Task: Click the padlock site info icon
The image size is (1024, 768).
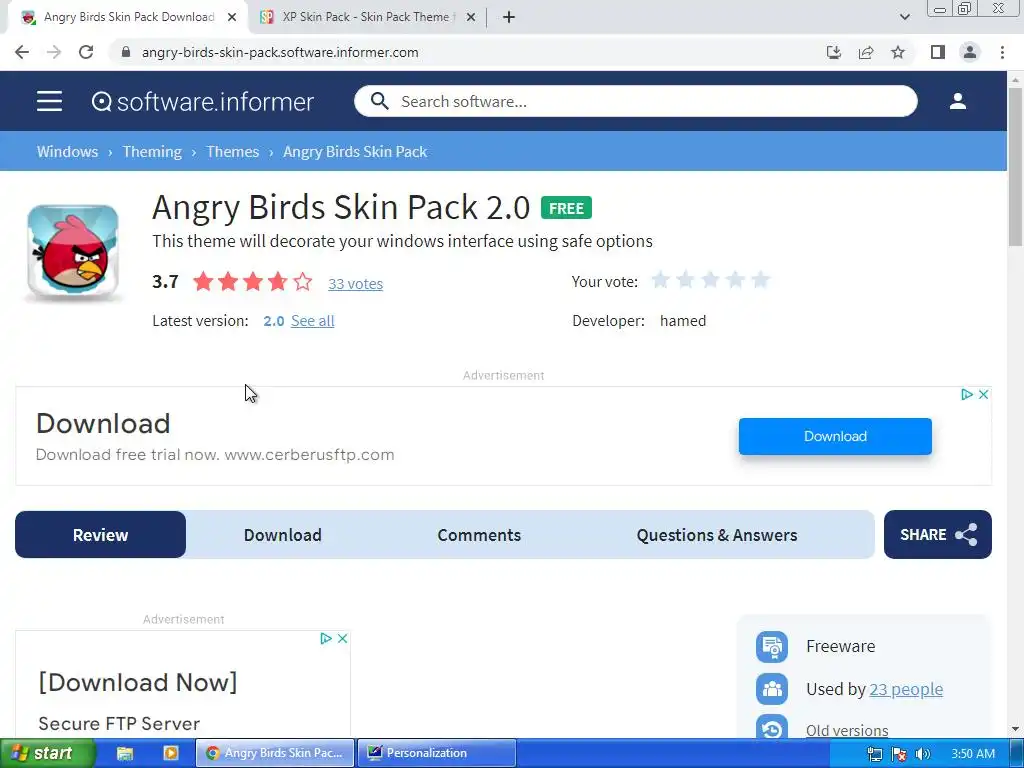Action: click(126, 52)
